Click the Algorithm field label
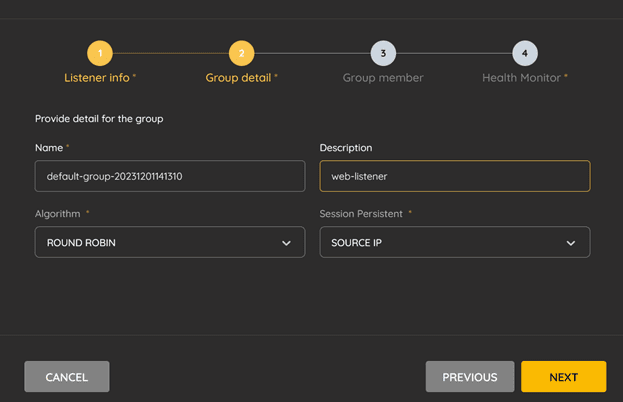 [x=58, y=214]
